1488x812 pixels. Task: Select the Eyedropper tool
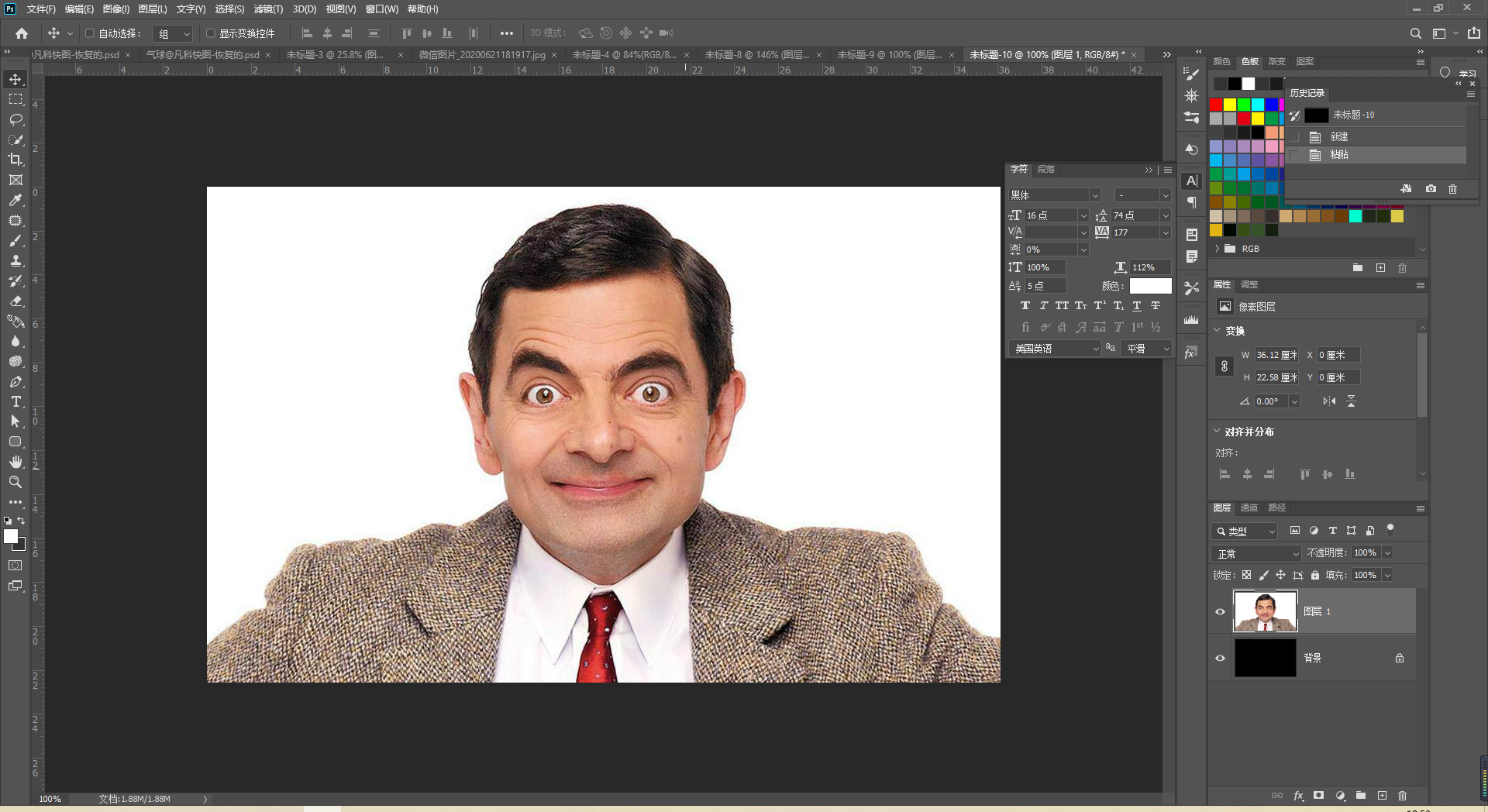pos(15,200)
